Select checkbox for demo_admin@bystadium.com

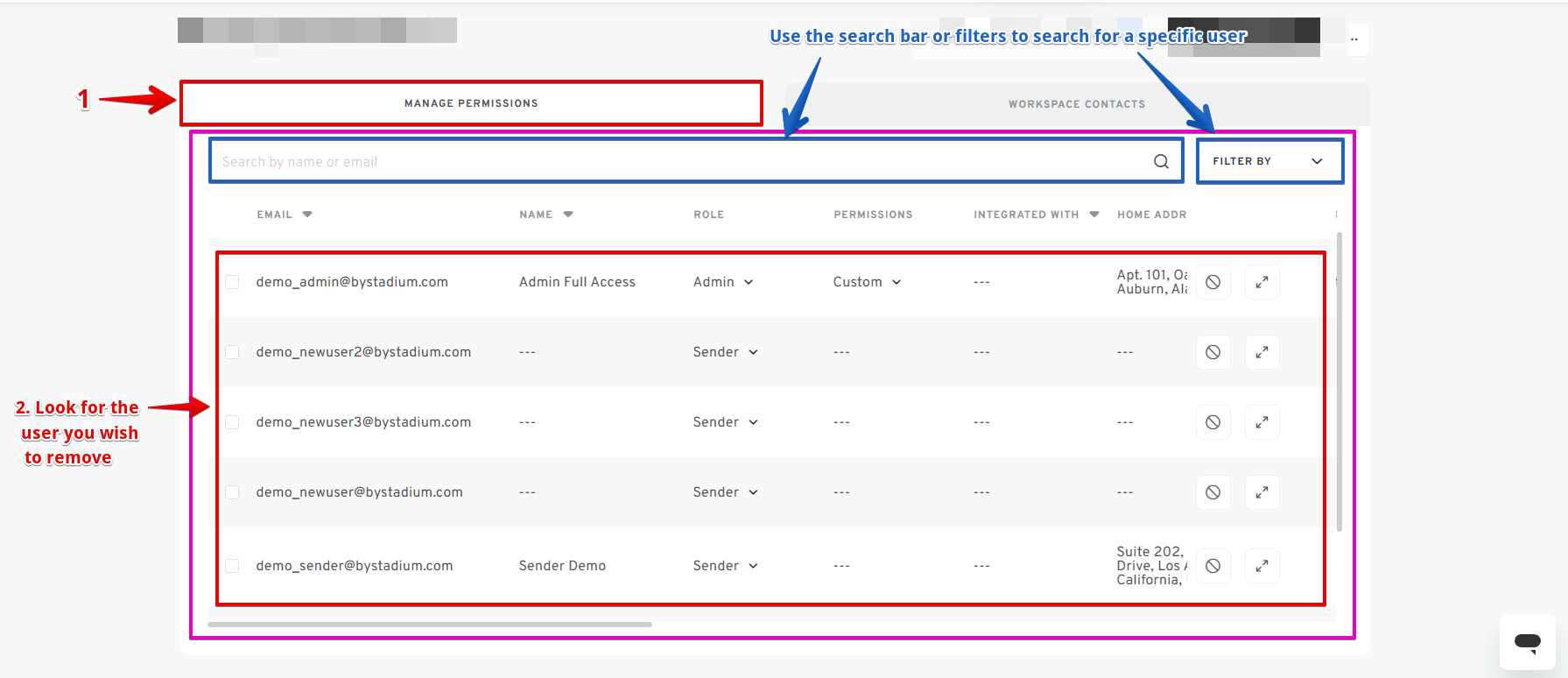[x=232, y=282]
